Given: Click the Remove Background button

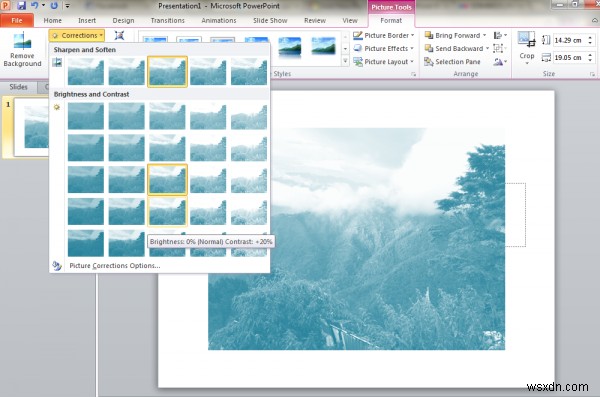Looking at the screenshot, I should (22, 50).
